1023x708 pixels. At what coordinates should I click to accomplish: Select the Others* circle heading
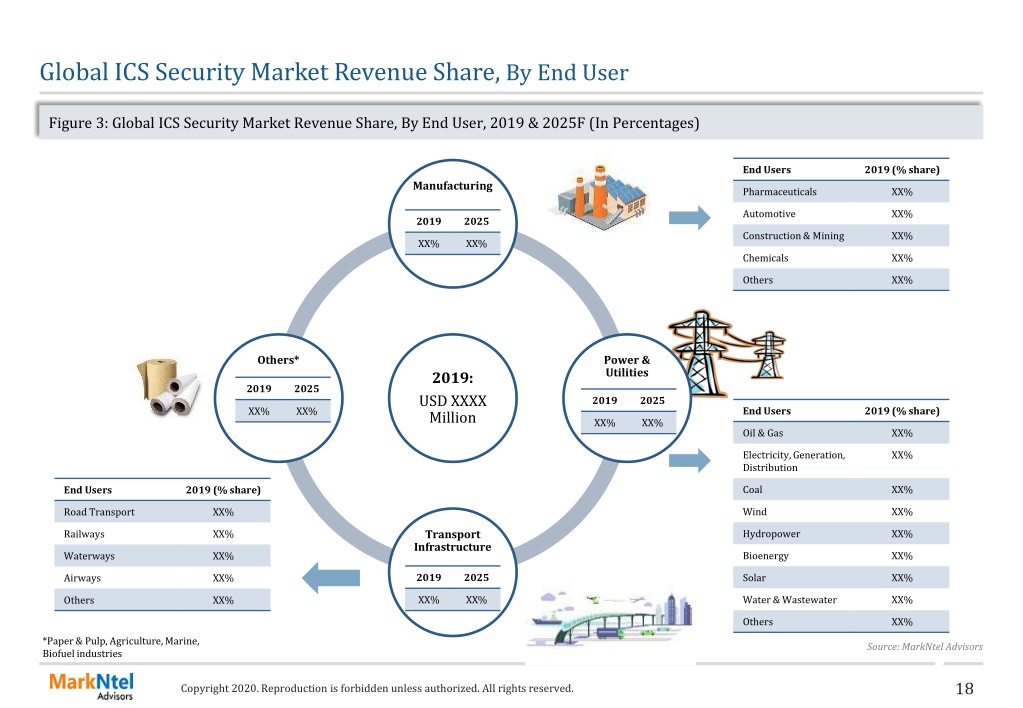point(278,360)
